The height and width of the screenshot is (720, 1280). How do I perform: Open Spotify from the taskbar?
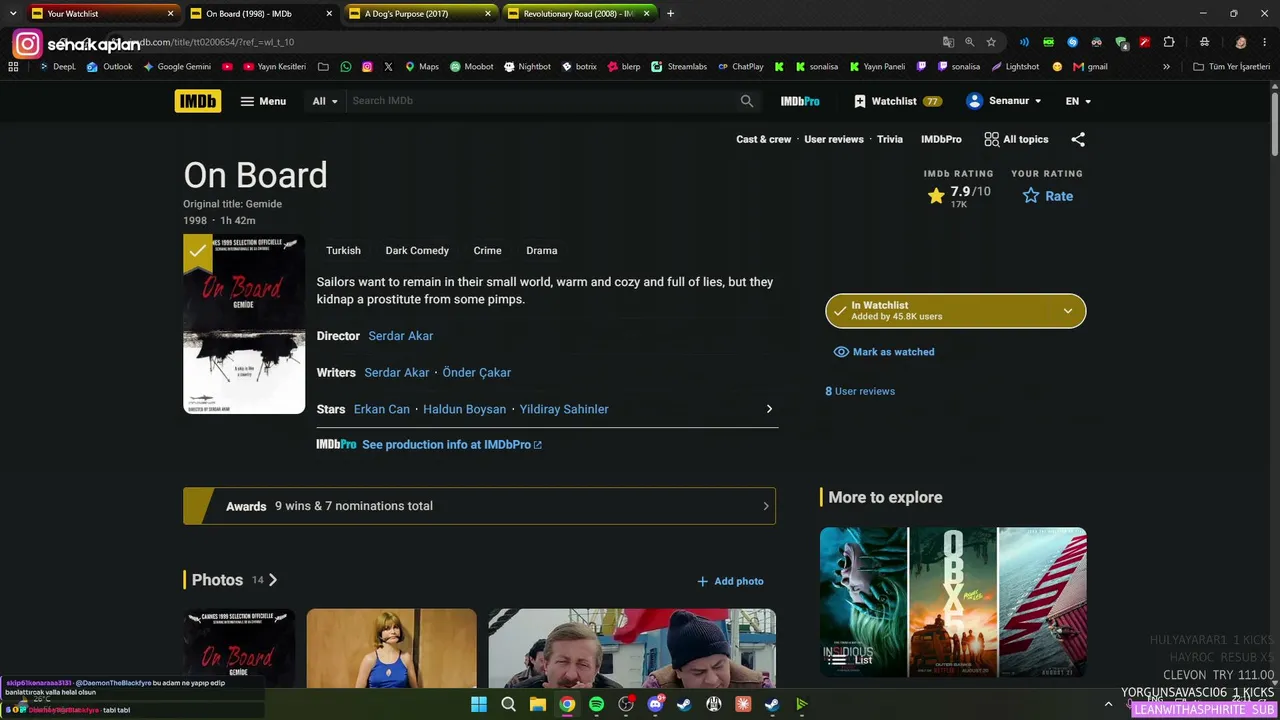pyautogui.click(x=596, y=704)
